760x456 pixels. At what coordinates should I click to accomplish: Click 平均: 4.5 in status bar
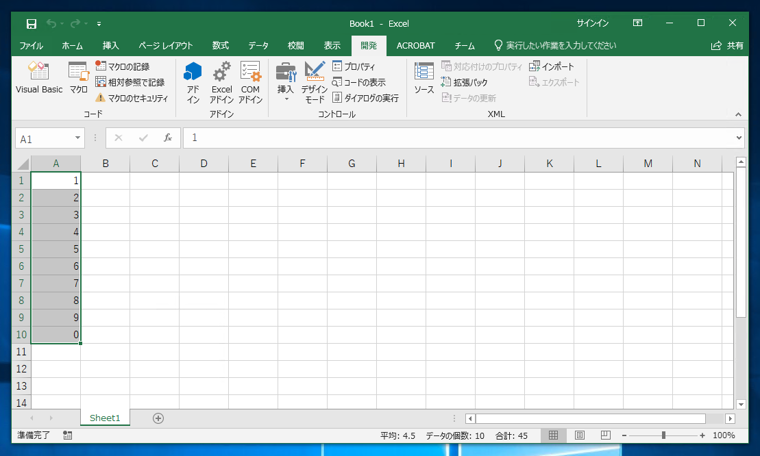tap(397, 435)
